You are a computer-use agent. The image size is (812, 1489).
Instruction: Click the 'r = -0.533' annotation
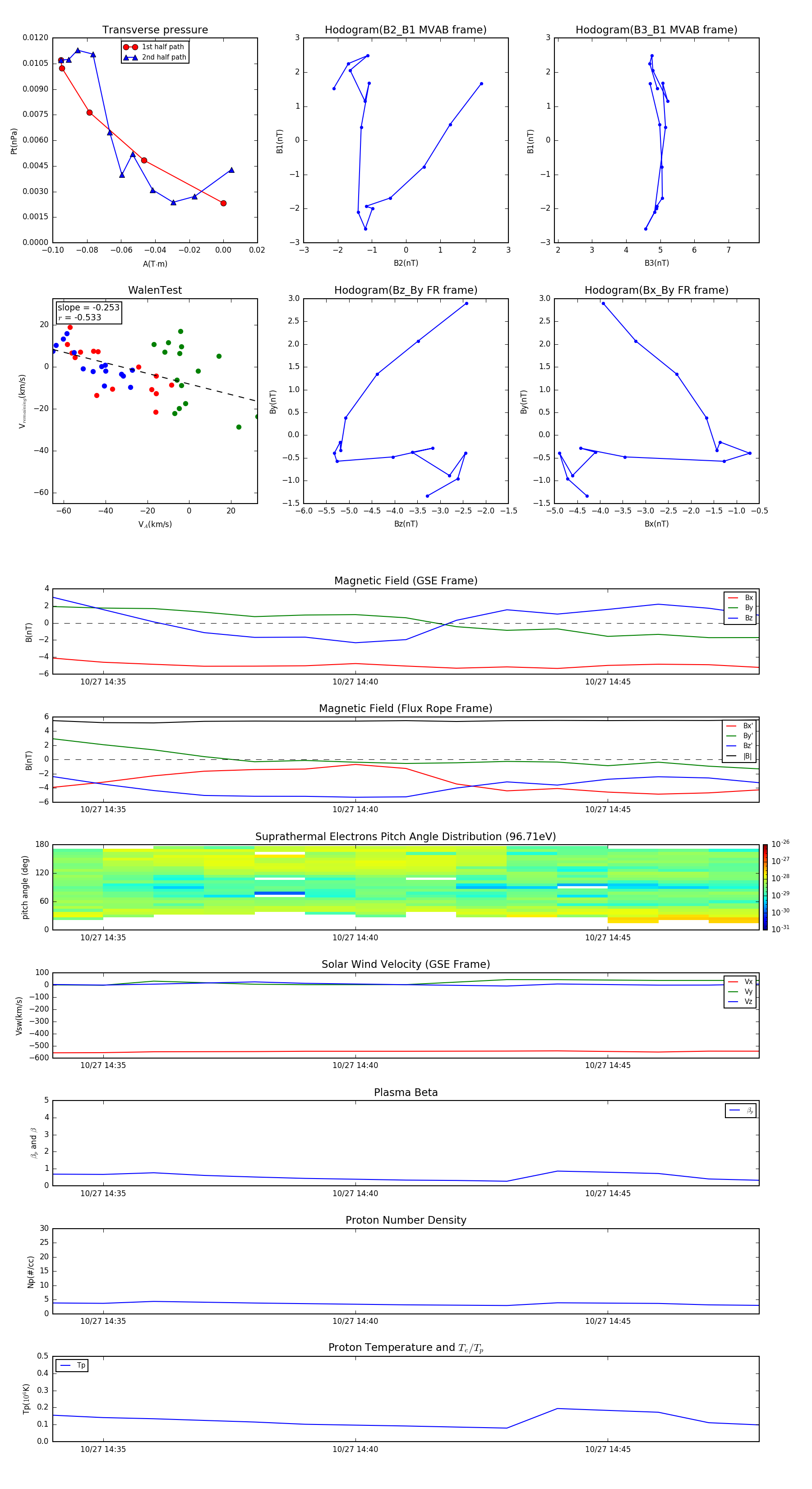click(80, 317)
